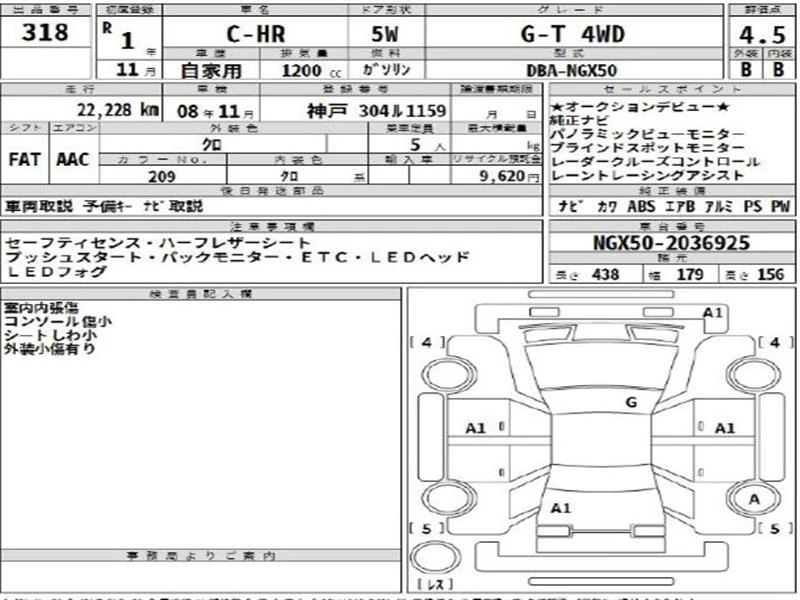Click the spare tire circle icon

435,557
